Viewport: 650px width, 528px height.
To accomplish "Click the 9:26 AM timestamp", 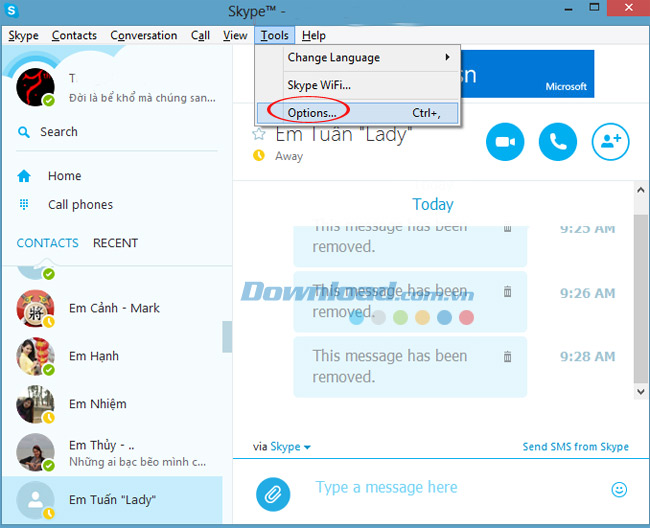I will point(587,293).
